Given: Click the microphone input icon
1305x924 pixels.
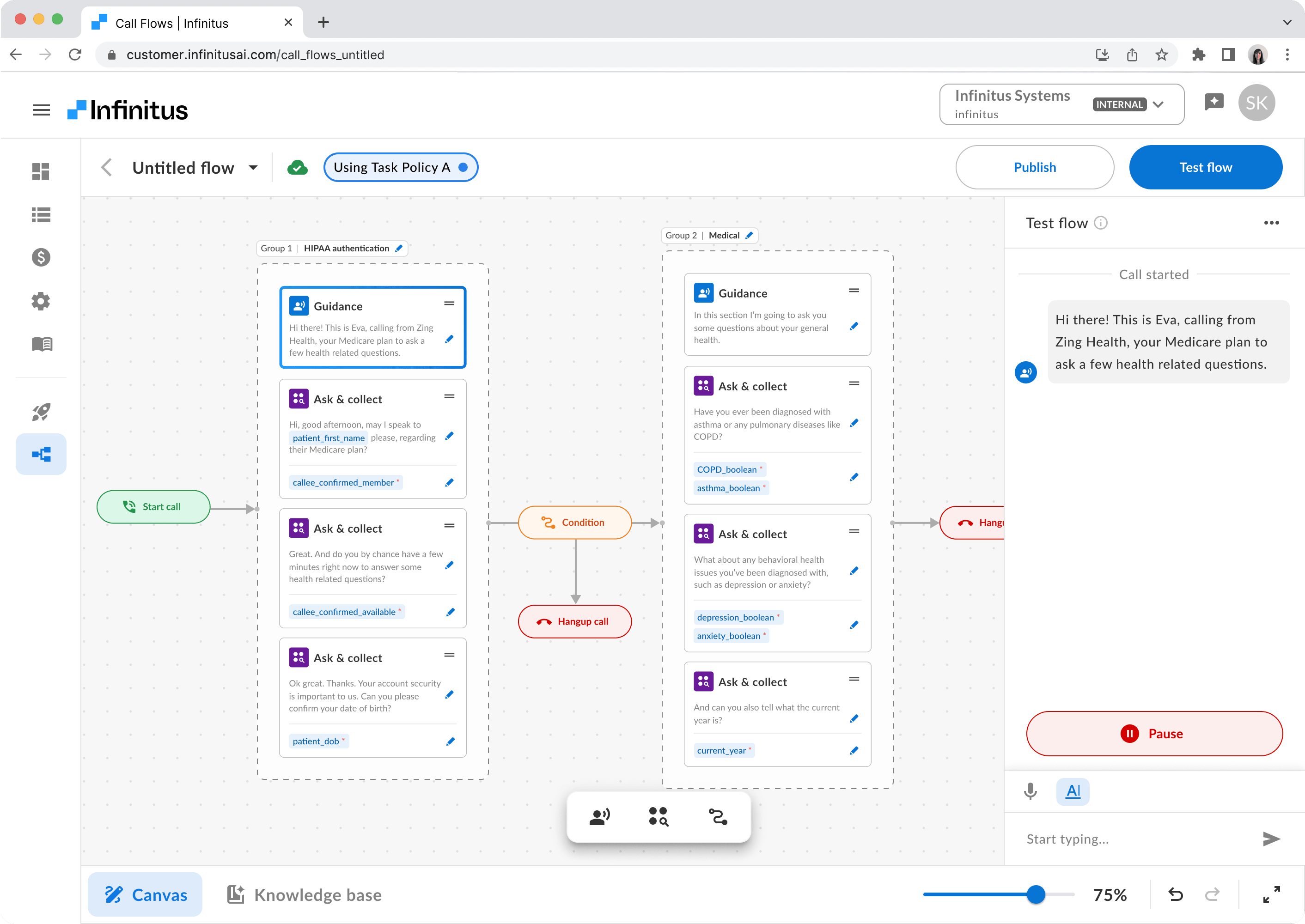Looking at the screenshot, I should point(1030,791).
